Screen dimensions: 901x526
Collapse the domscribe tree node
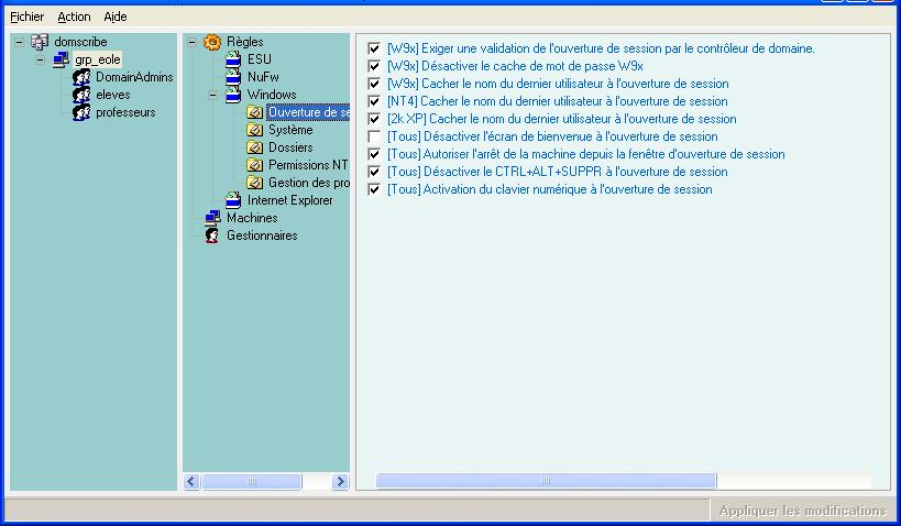coord(20,42)
